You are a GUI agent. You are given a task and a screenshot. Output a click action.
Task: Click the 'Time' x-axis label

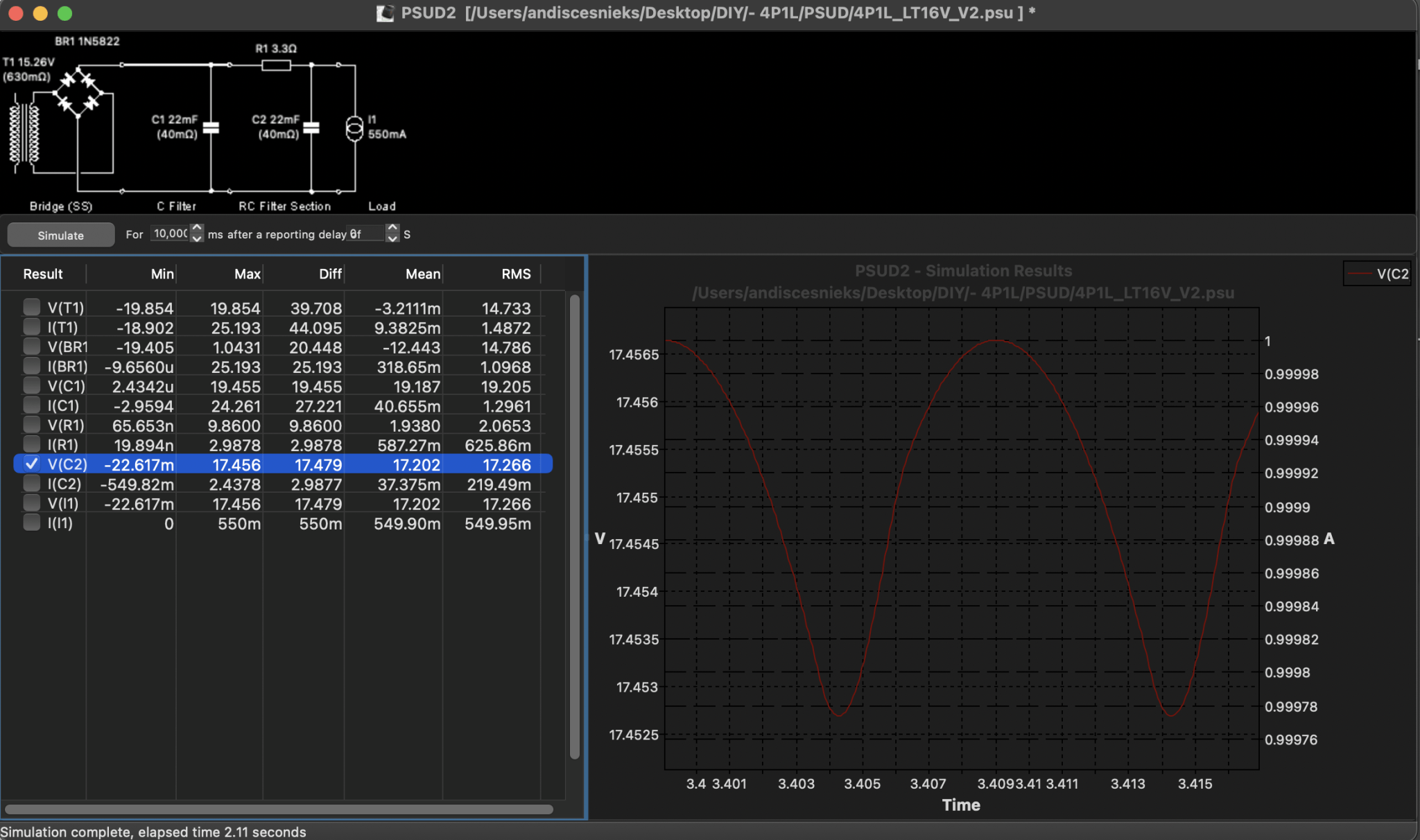point(961,805)
